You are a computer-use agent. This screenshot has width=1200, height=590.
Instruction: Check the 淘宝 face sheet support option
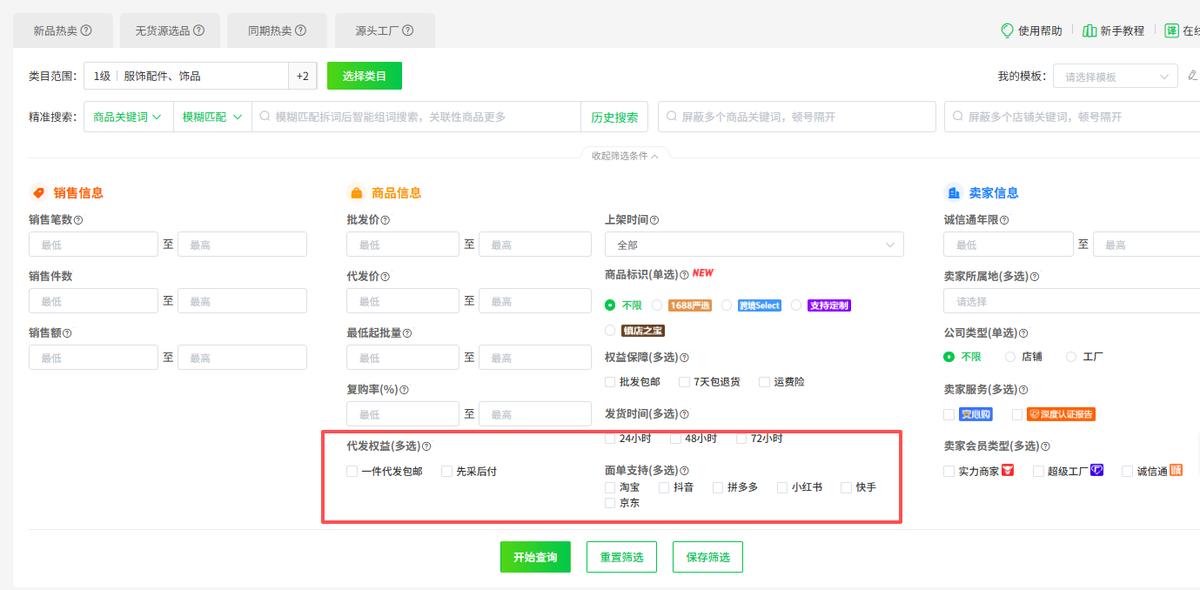610,488
